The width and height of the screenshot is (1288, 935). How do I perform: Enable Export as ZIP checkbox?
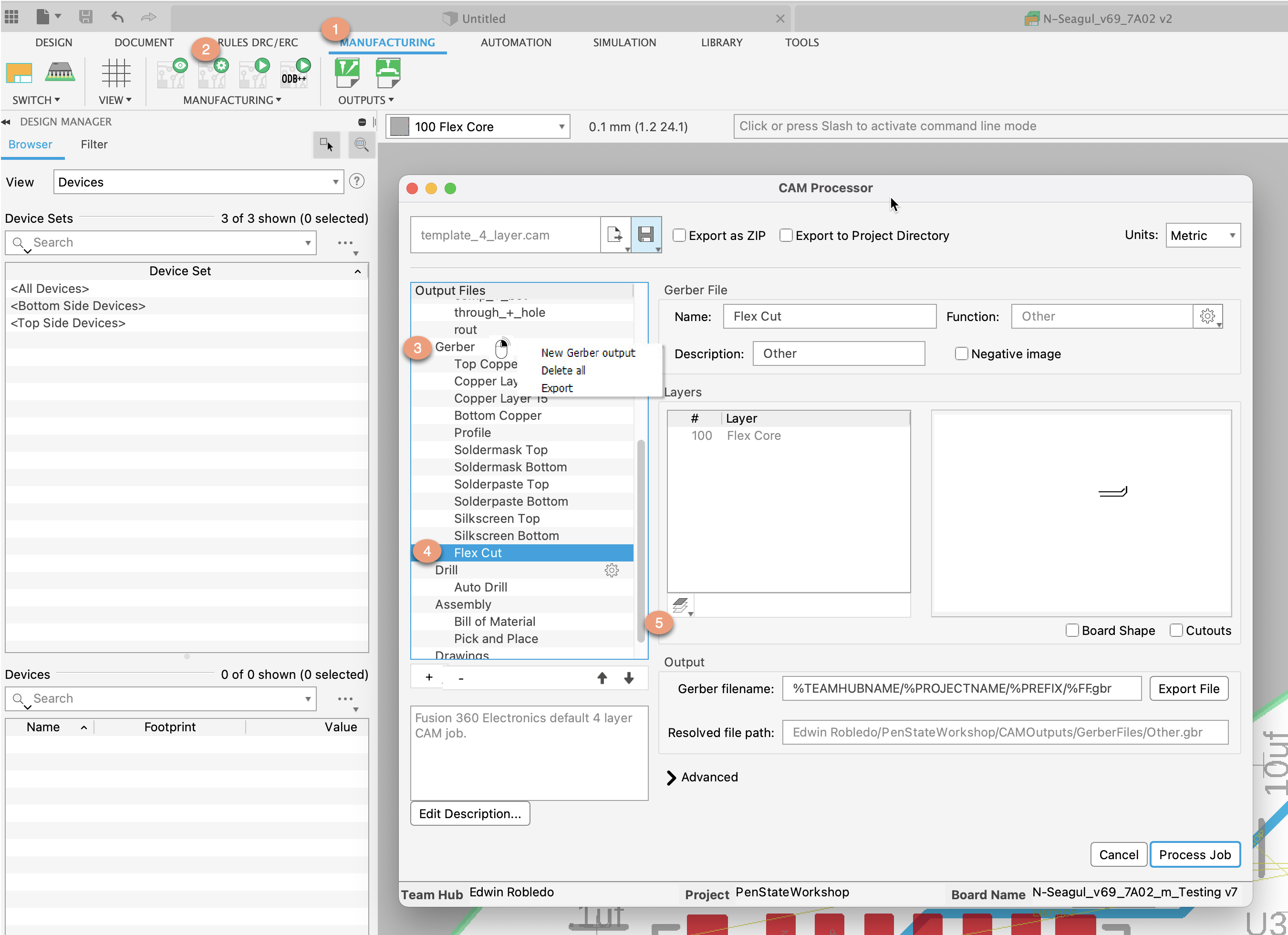point(679,235)
